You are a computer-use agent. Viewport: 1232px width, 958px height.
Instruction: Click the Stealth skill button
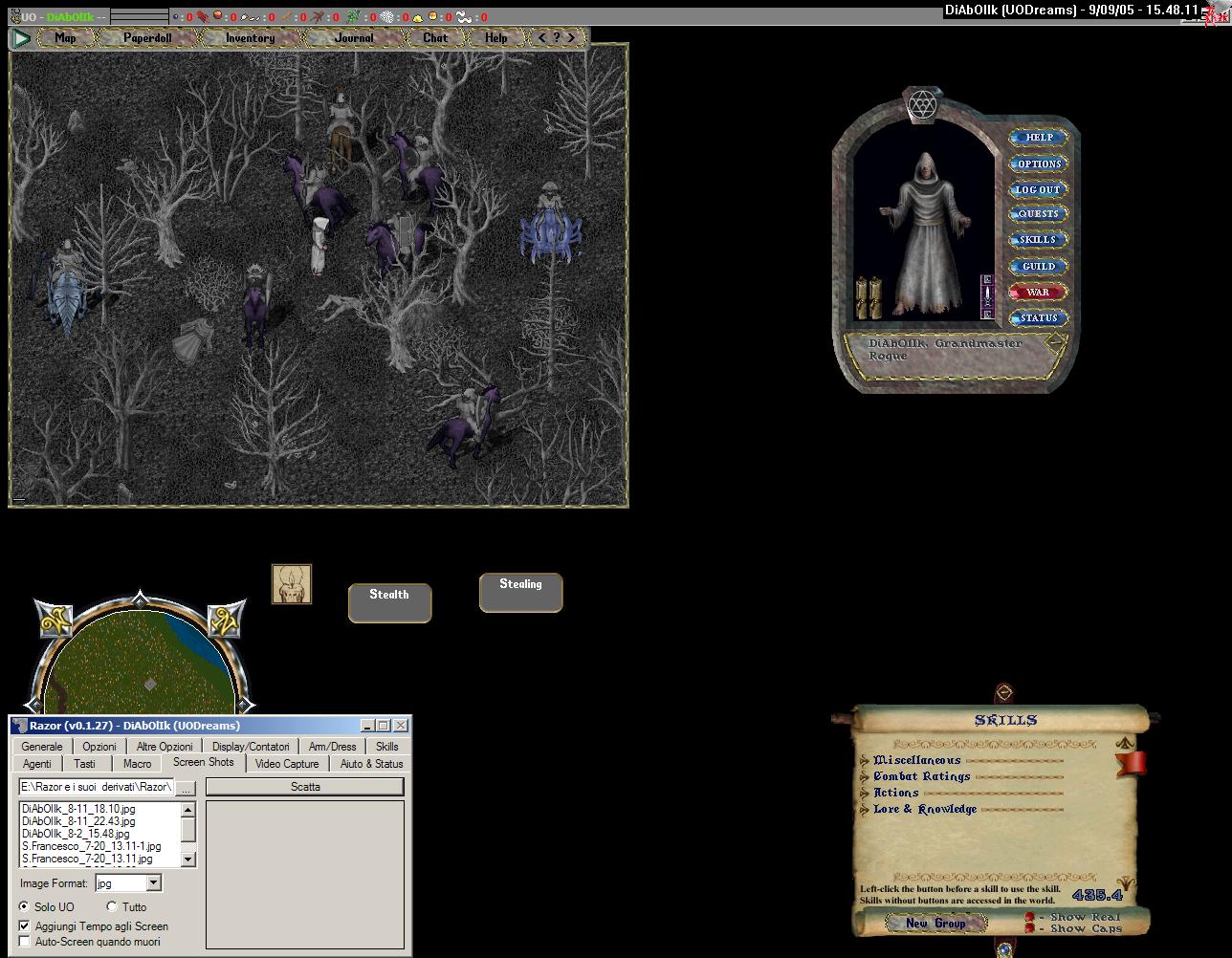(x=389, y=602)
